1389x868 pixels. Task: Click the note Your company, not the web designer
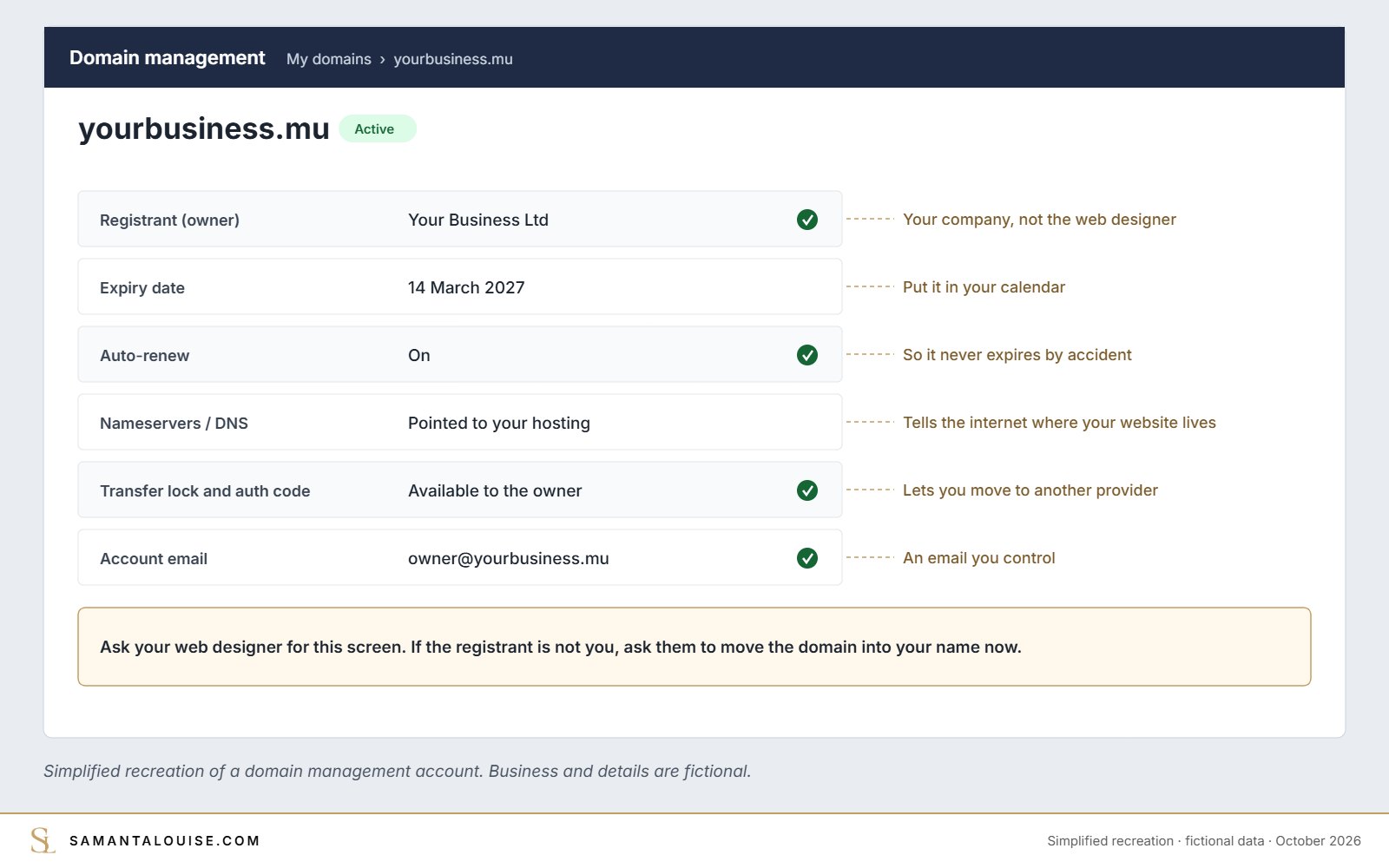point(1039,220)
